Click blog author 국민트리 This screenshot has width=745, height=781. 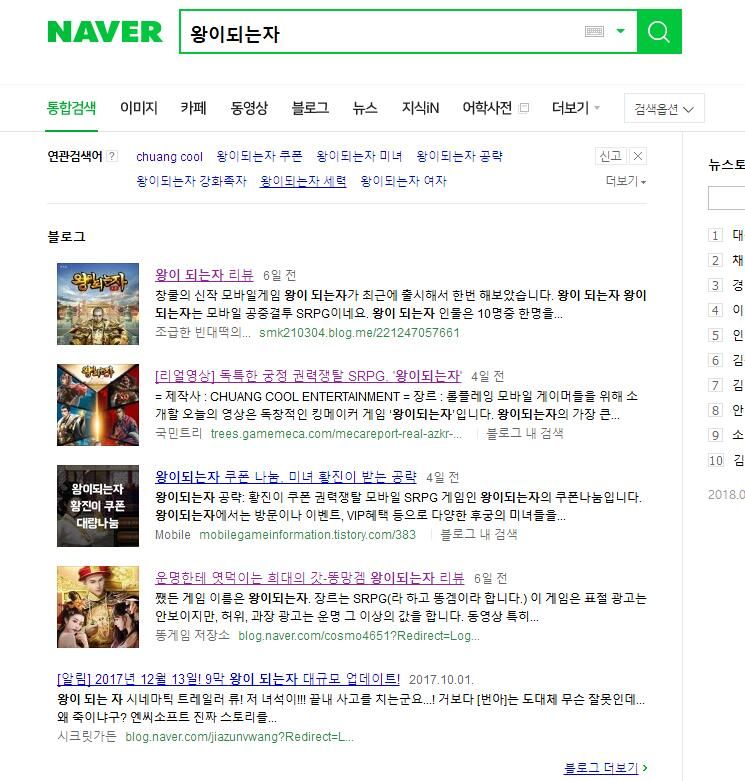click(178, 433)
